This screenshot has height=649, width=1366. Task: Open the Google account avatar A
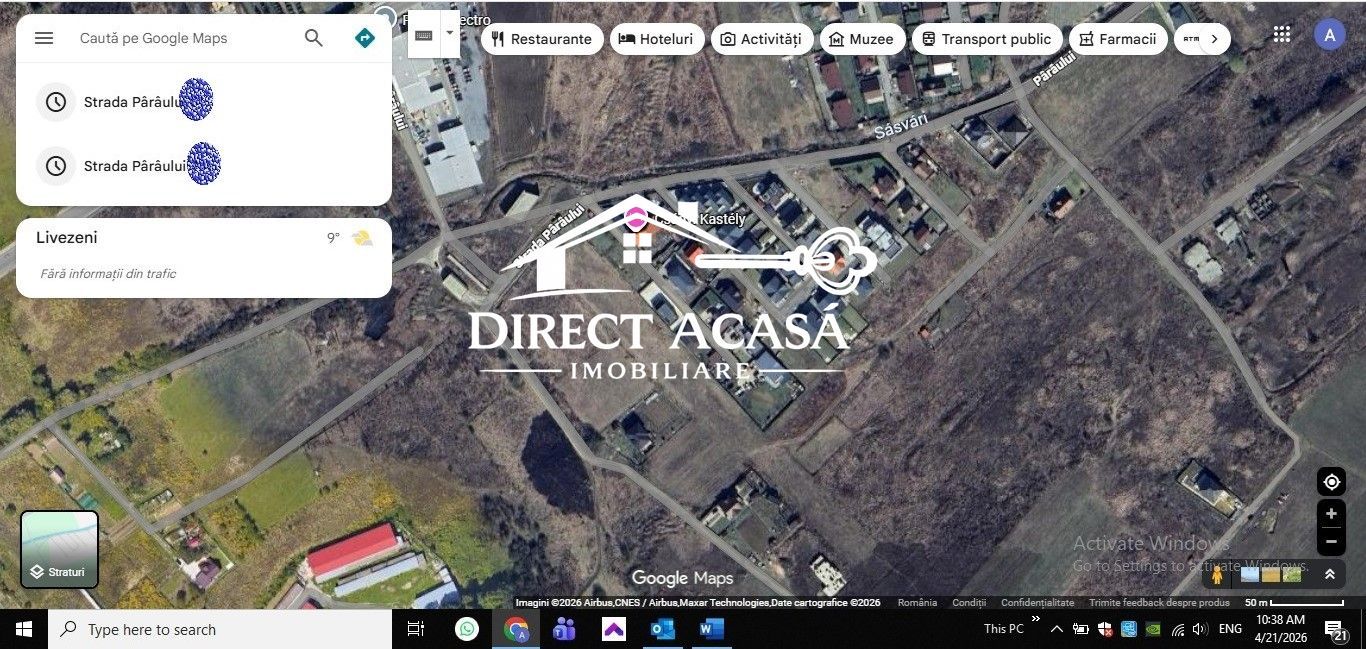(x=1329, y=35)
